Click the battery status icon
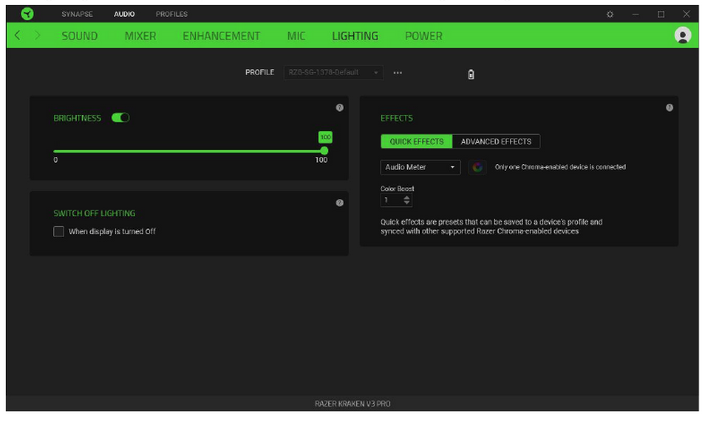704x421 pixels. 471,75
